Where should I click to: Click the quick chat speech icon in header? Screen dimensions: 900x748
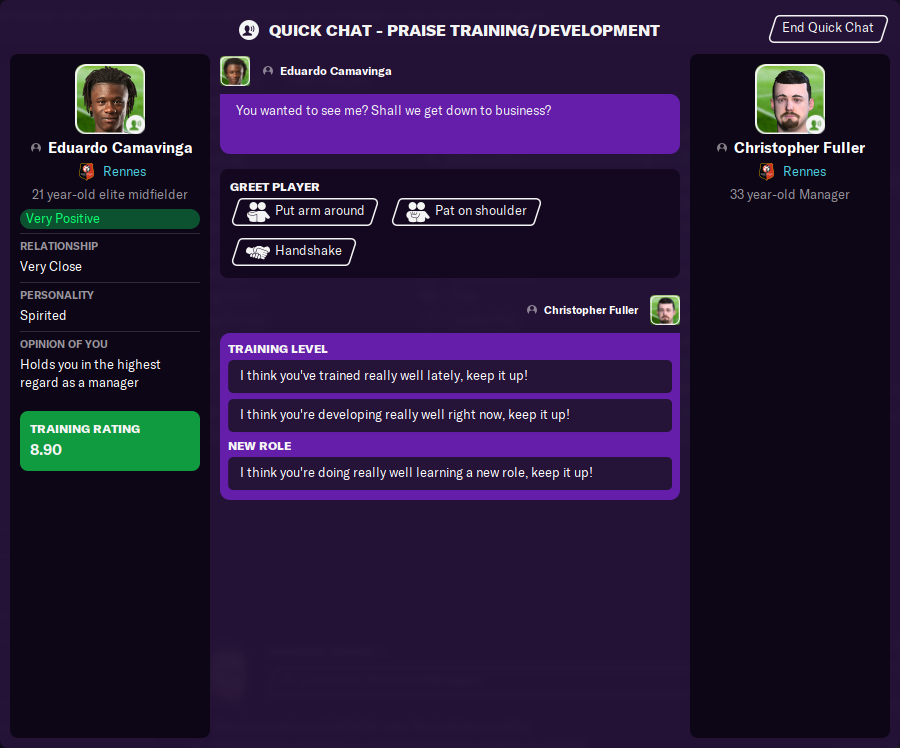249,30
